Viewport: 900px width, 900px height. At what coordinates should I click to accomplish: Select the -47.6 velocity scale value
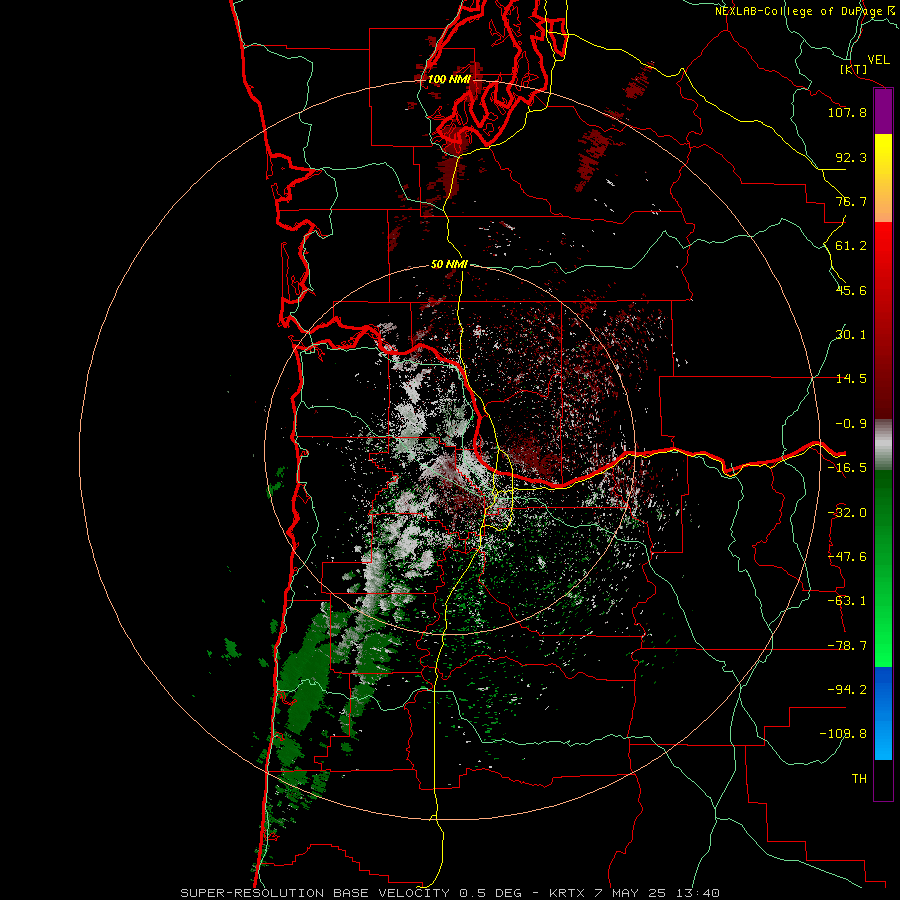click(847, 557)
